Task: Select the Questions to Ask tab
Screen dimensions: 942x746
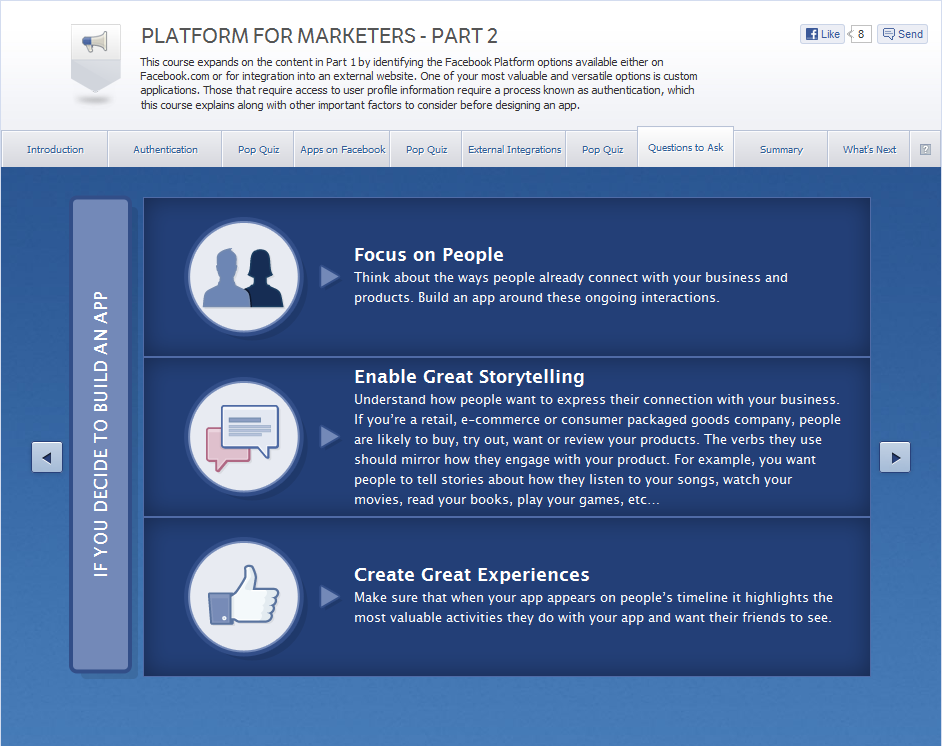Action: (685, 147)
